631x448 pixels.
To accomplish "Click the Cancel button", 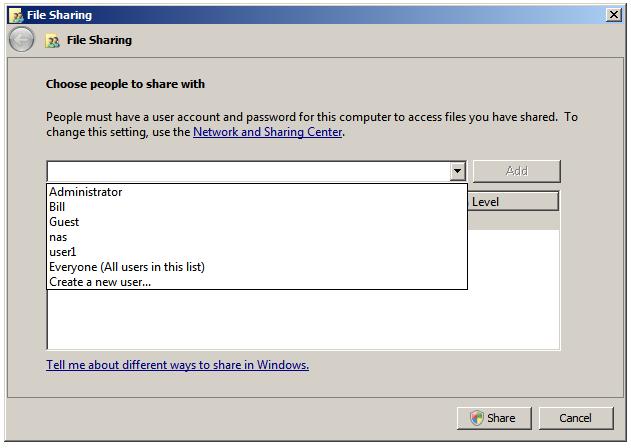I will pos(575,418).
